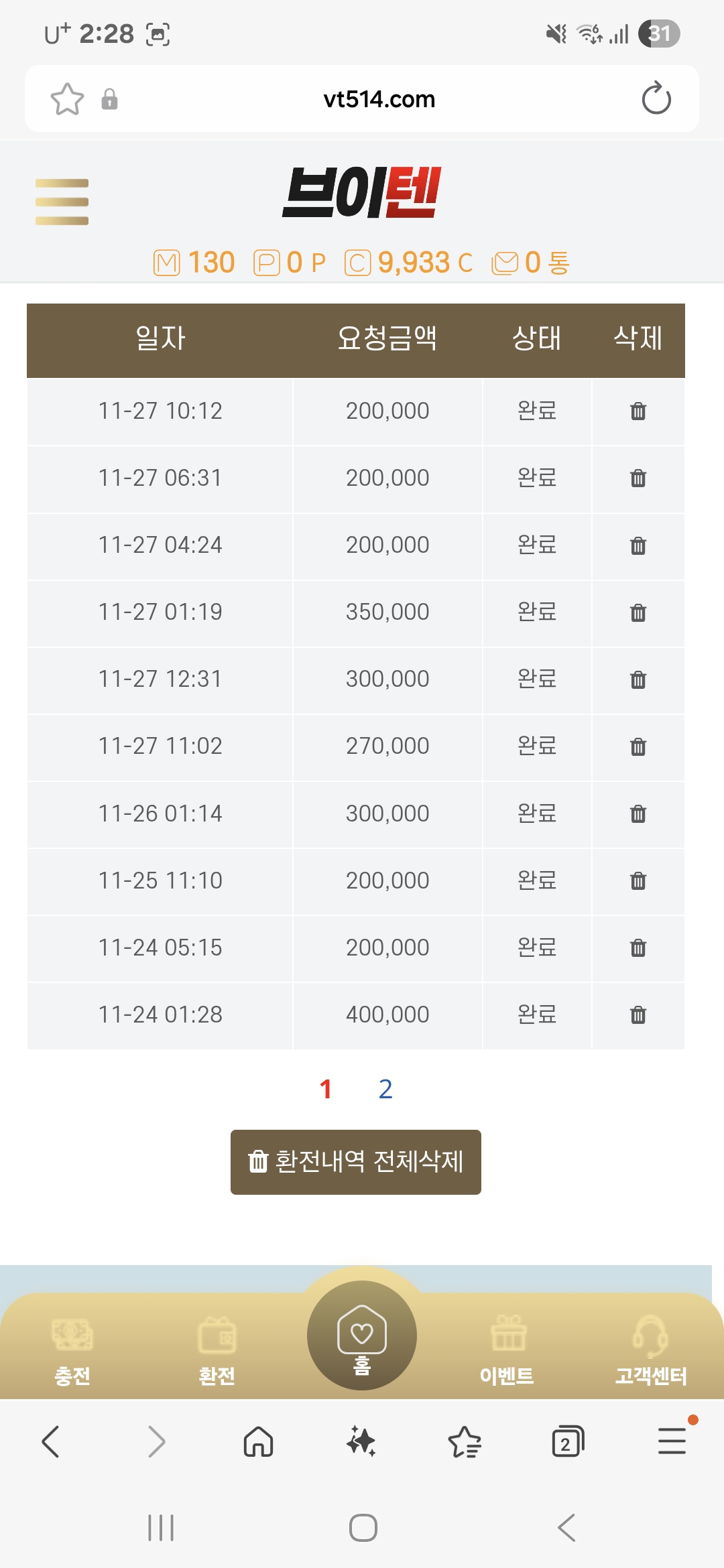
Task: Go to page 2 of history
Action: [385, 1090]
